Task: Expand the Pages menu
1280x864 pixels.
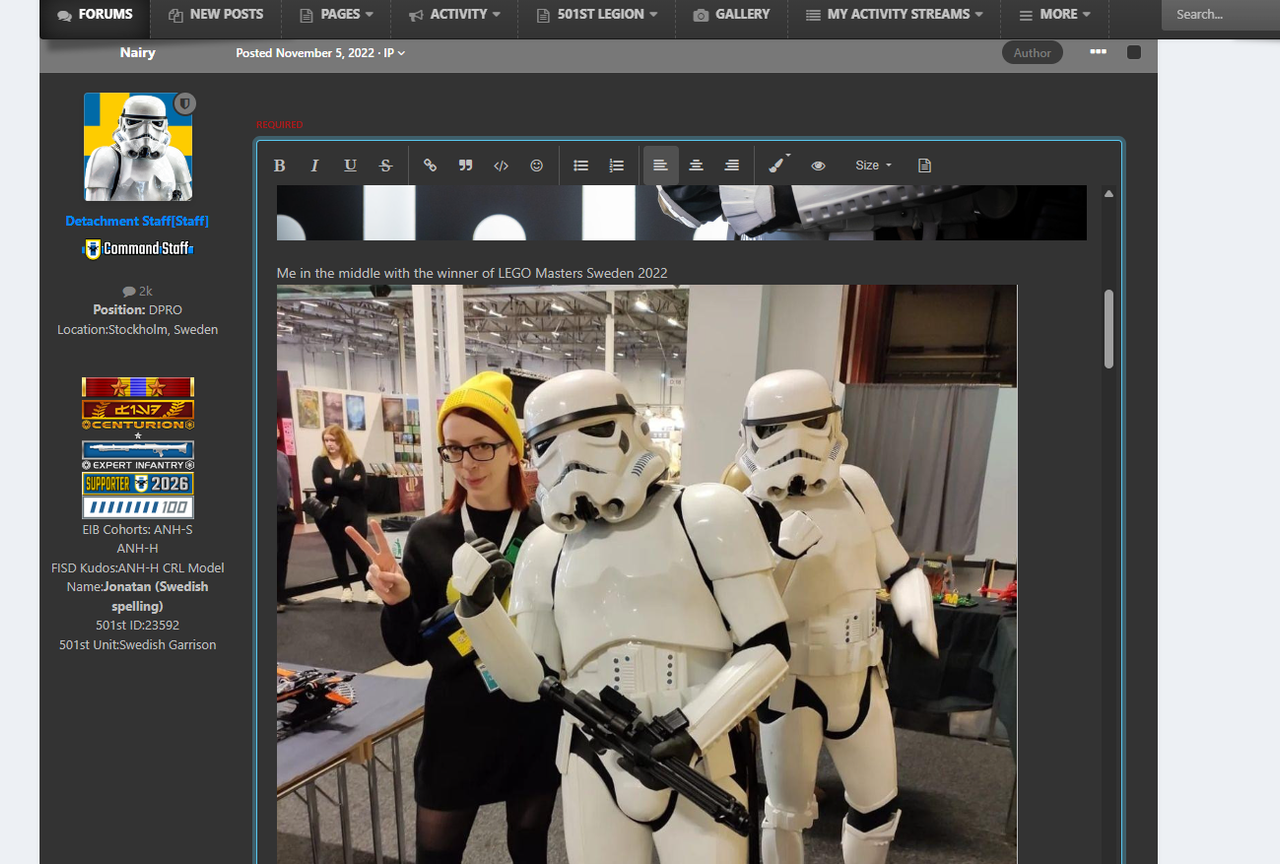Action: click(336, 15)
